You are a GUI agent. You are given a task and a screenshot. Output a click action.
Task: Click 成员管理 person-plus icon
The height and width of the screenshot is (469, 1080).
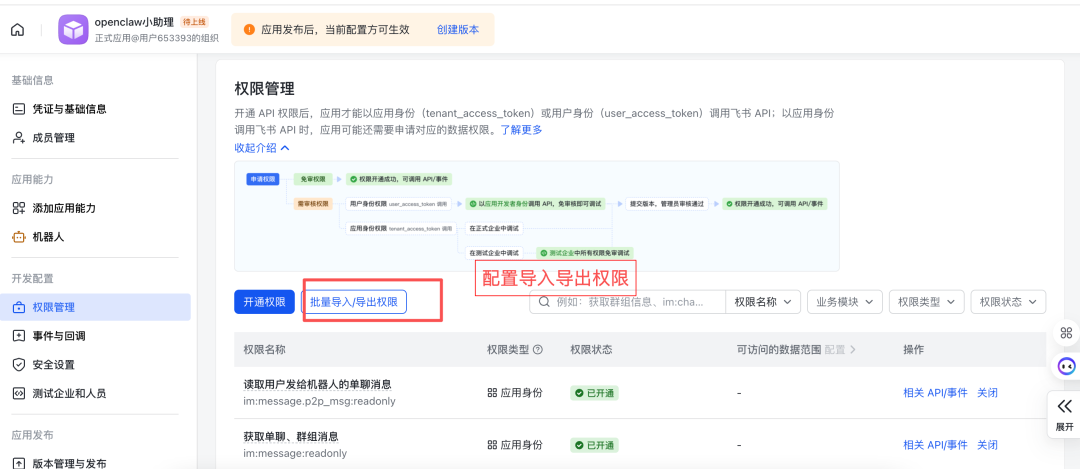click(x=19, y=138)
